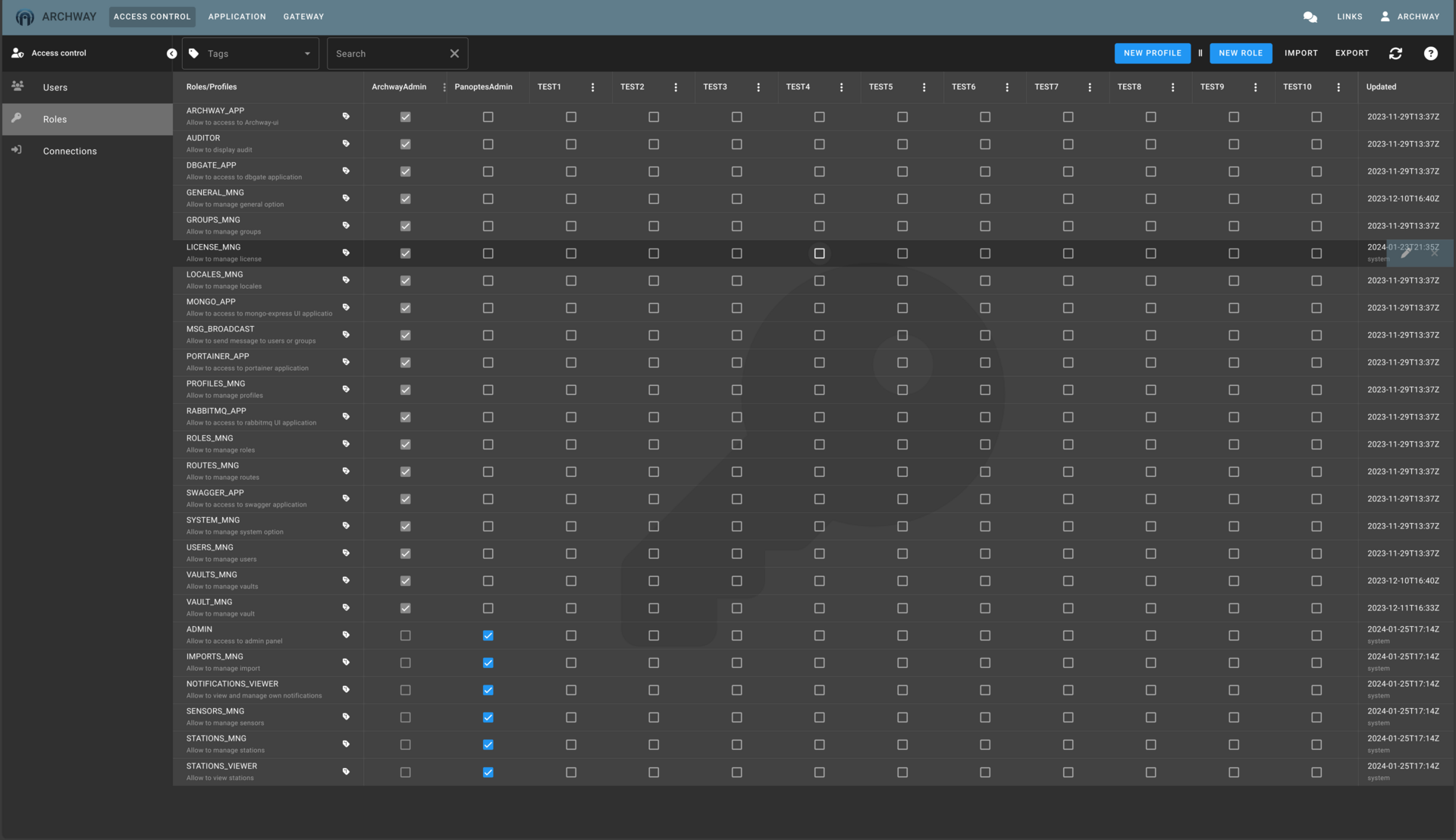
Task: Expand the TEST2 column options menu
Action: [x=675, y=87]
